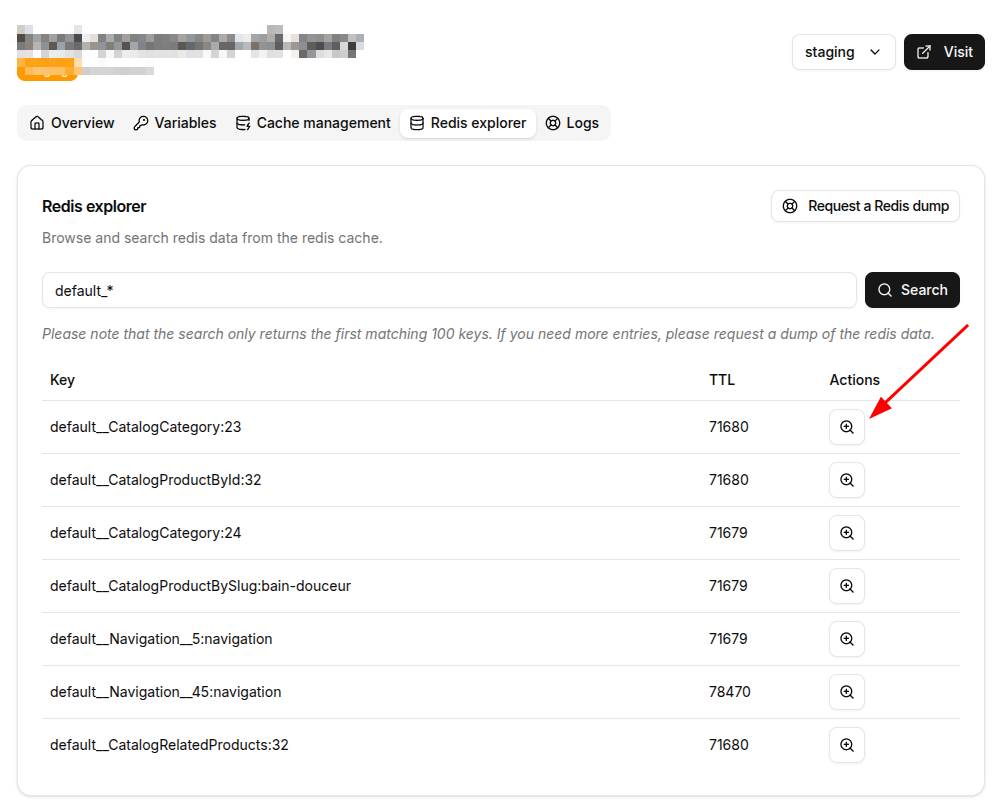This screenshot has width=1002, height=810.
Task: Open the Logs tab
Action: (x=572, y=123)
